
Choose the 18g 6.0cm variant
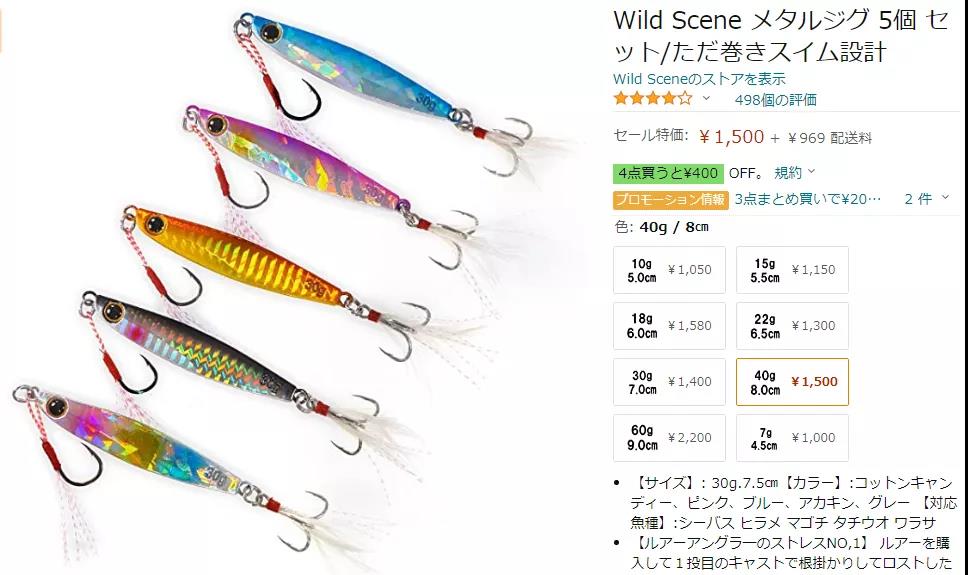click(x=669, y=325)
